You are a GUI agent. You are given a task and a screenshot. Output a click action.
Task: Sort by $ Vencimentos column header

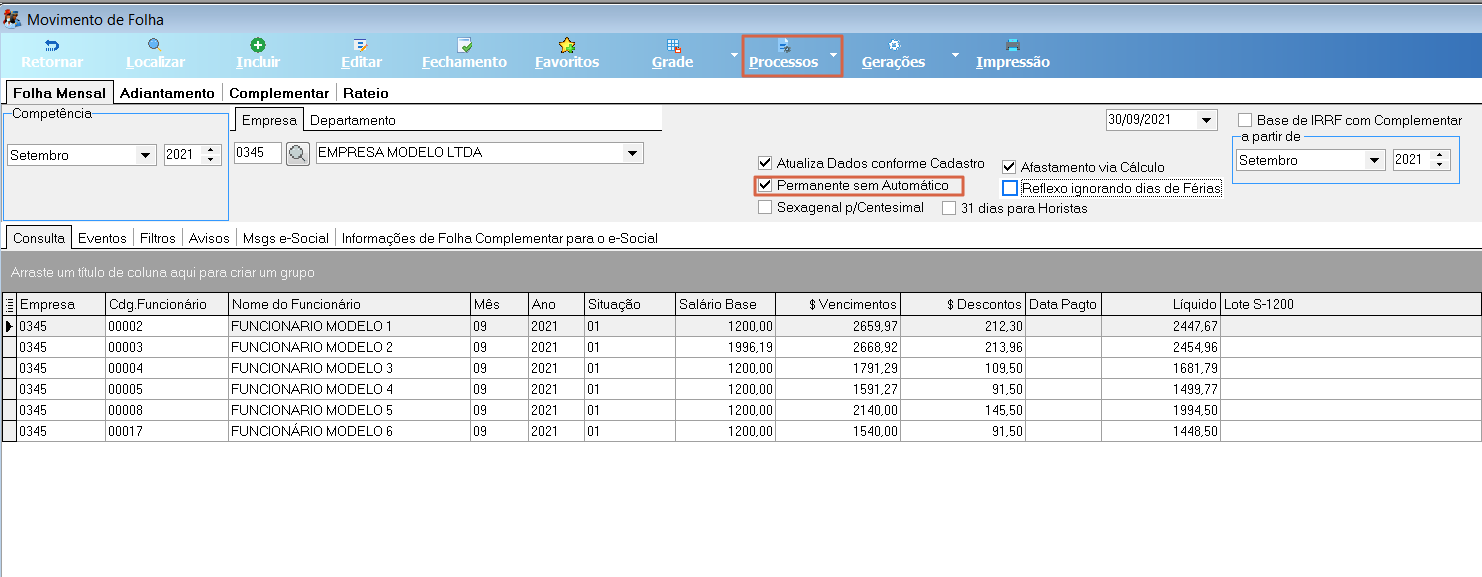(838, 304)
